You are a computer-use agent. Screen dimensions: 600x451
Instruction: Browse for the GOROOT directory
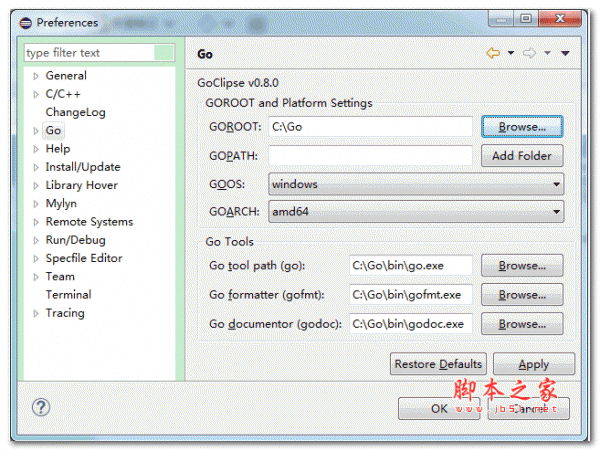pyautogui.click(x=522, y=127)
